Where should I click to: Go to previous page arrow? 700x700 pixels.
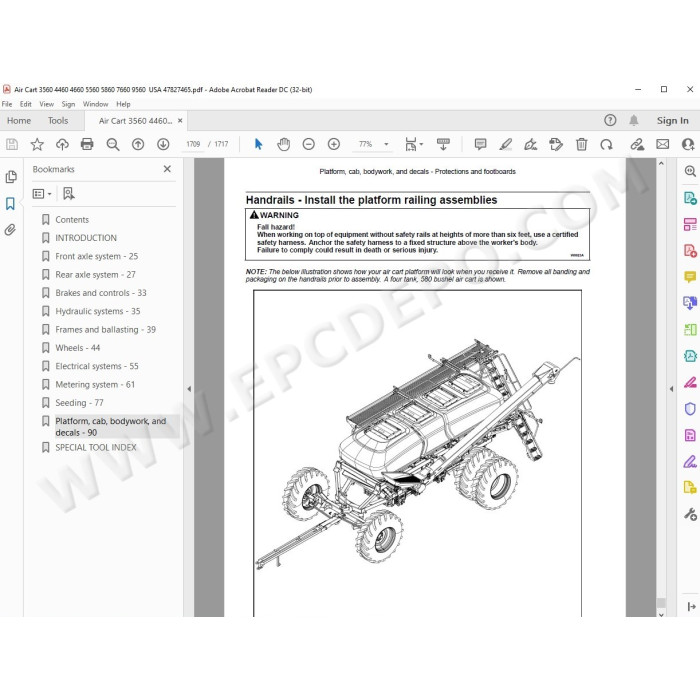[x=138, y=144]
